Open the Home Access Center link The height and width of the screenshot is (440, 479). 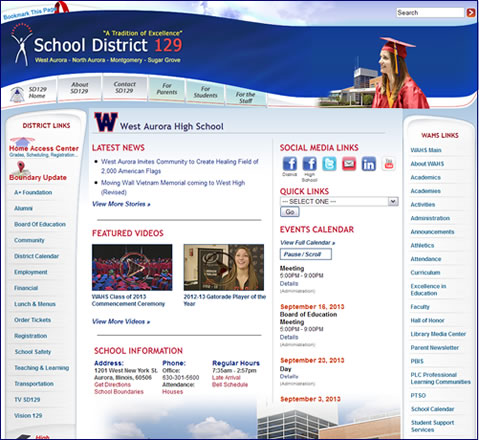tap(44, 148)
